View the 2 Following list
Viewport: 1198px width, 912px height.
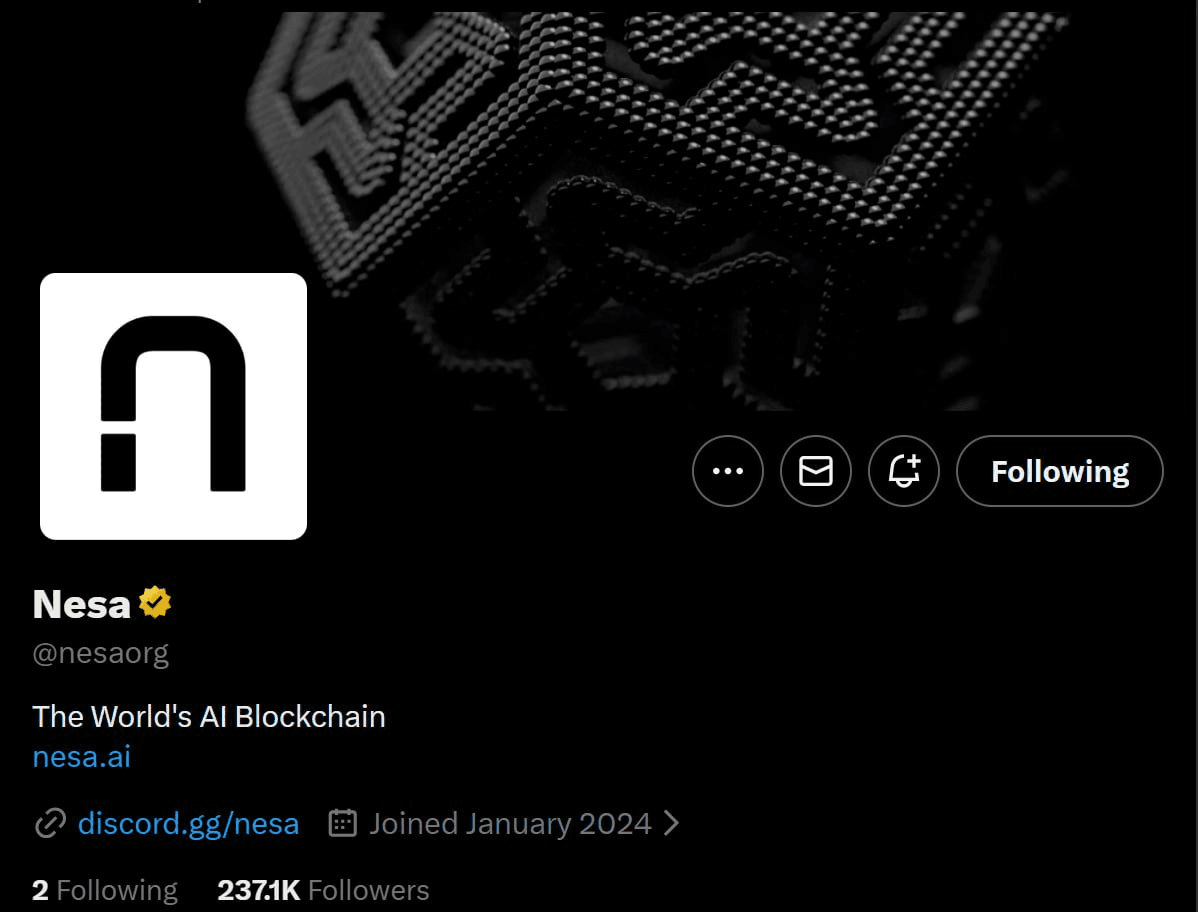click(105, 890)
